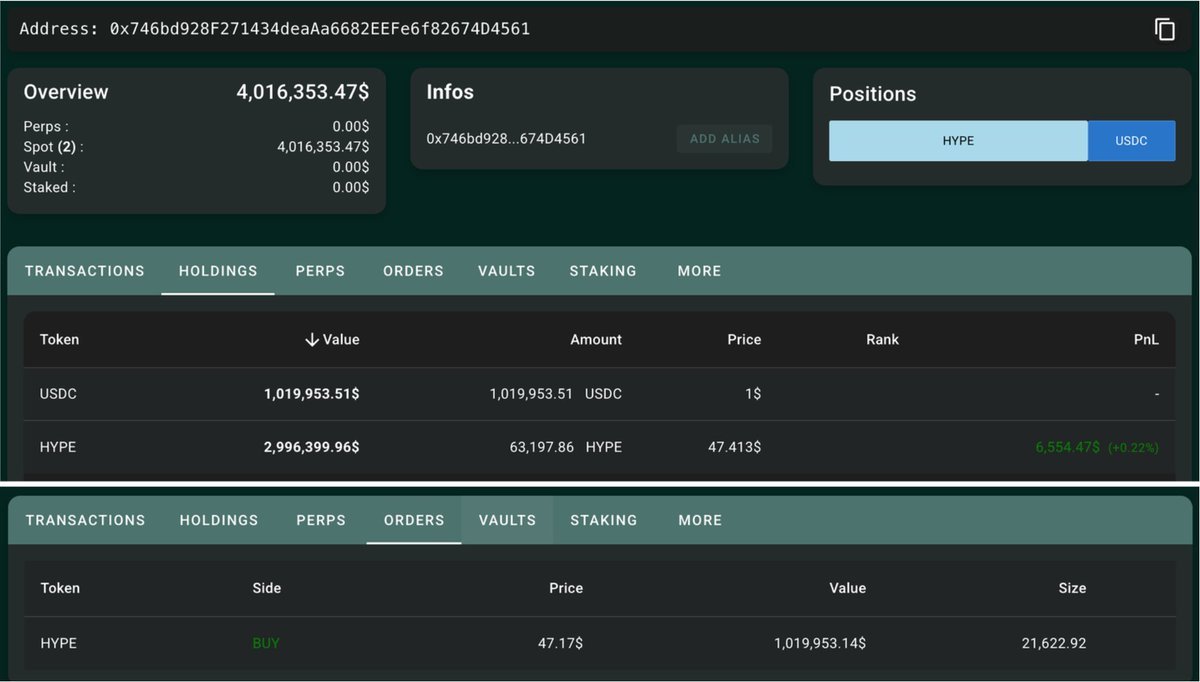This screenshot has height=682, width=1200.
Task: Click the ADD ALIAS button
Action: coord(725,139)
